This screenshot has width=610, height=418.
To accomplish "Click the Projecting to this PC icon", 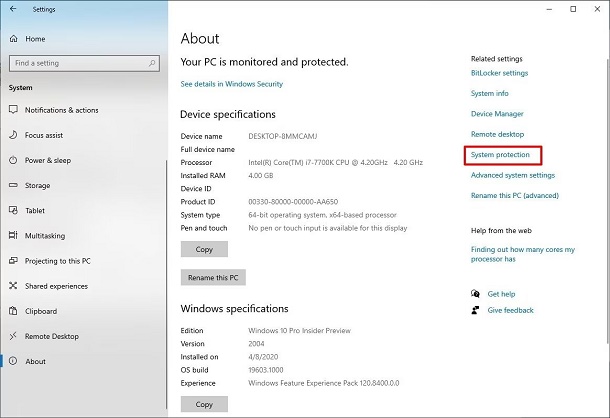I will click(13, 260).
